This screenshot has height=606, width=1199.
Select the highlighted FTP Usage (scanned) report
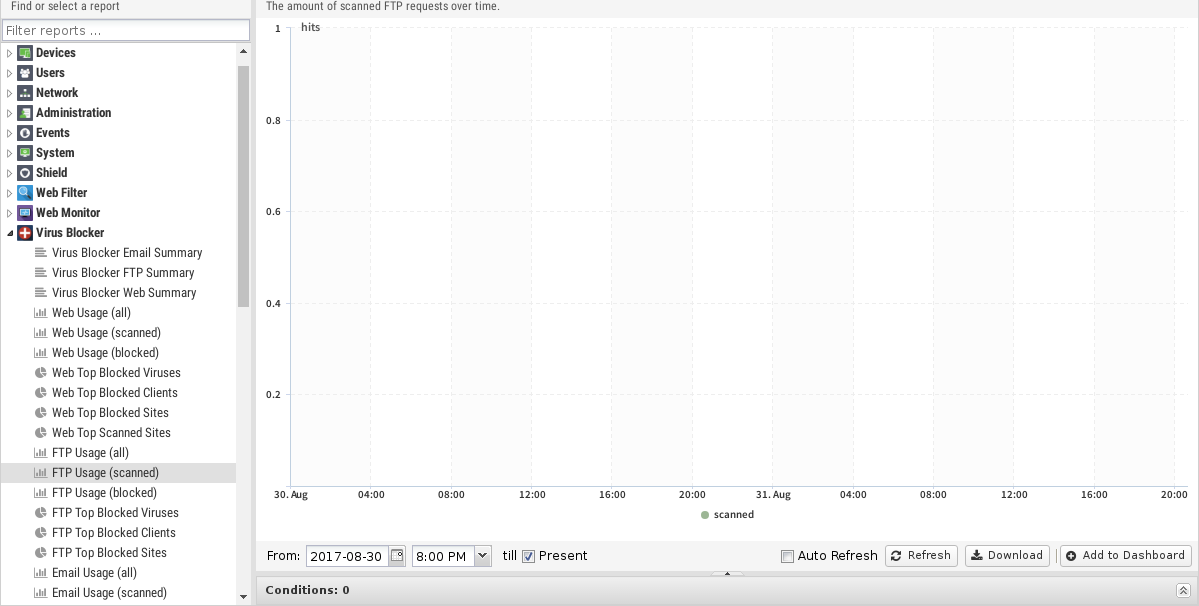point(119,472)
